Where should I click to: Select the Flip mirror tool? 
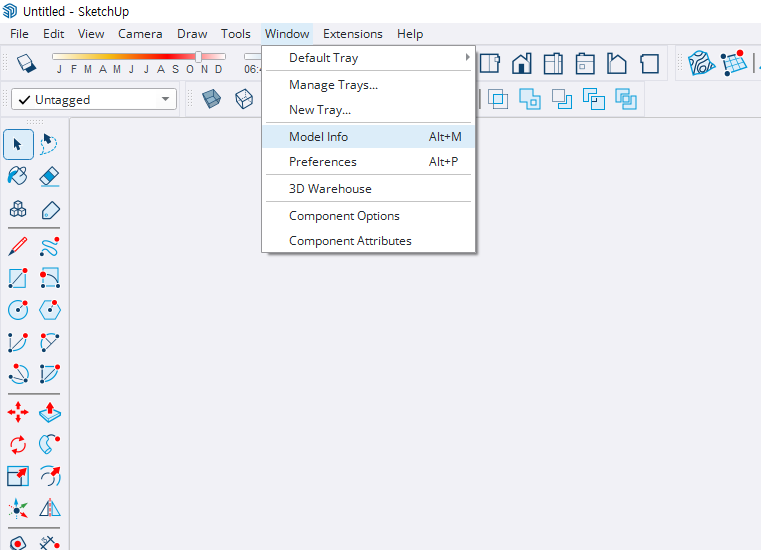point(50,508)
